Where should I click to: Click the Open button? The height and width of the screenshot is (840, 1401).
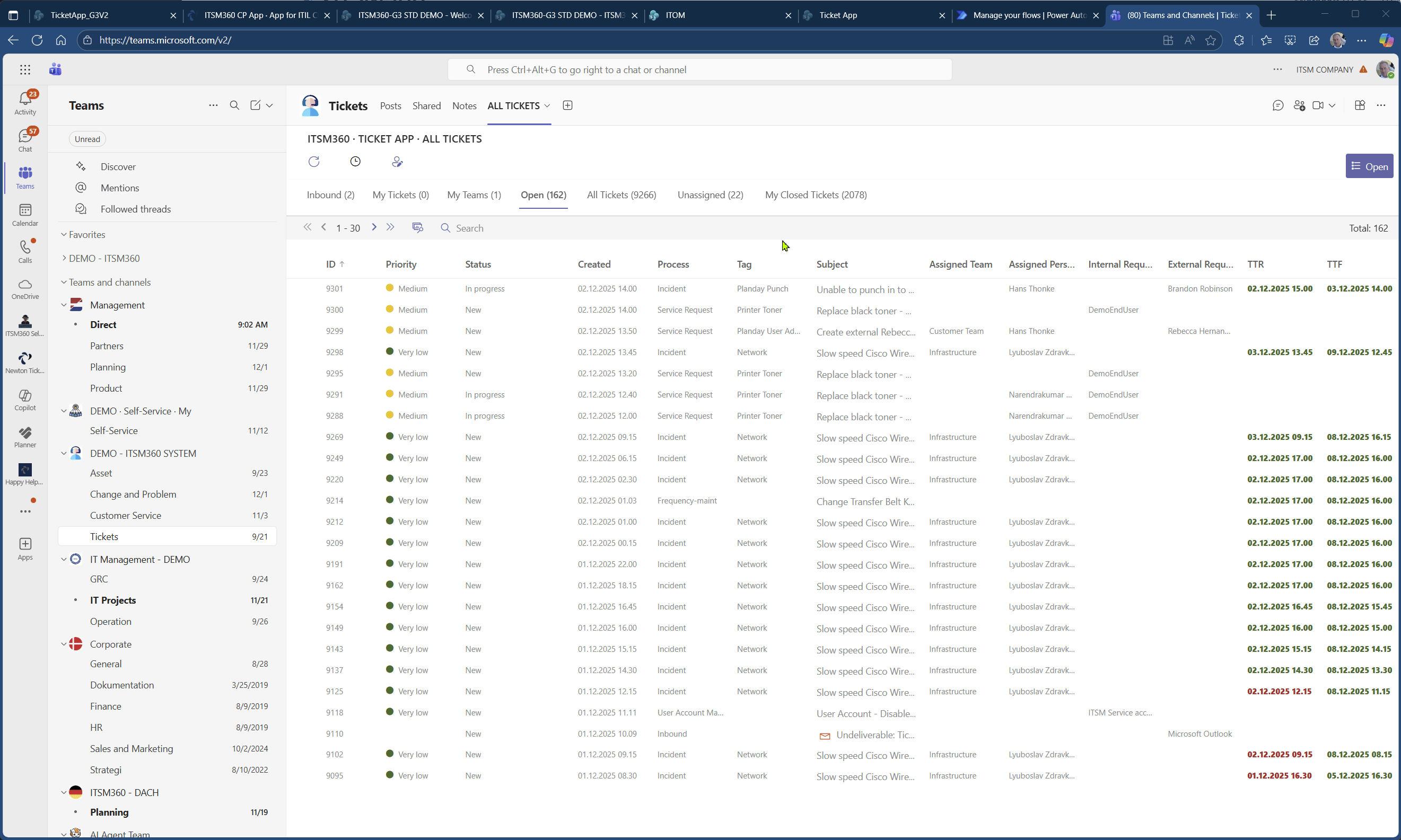pos(1369,166)
